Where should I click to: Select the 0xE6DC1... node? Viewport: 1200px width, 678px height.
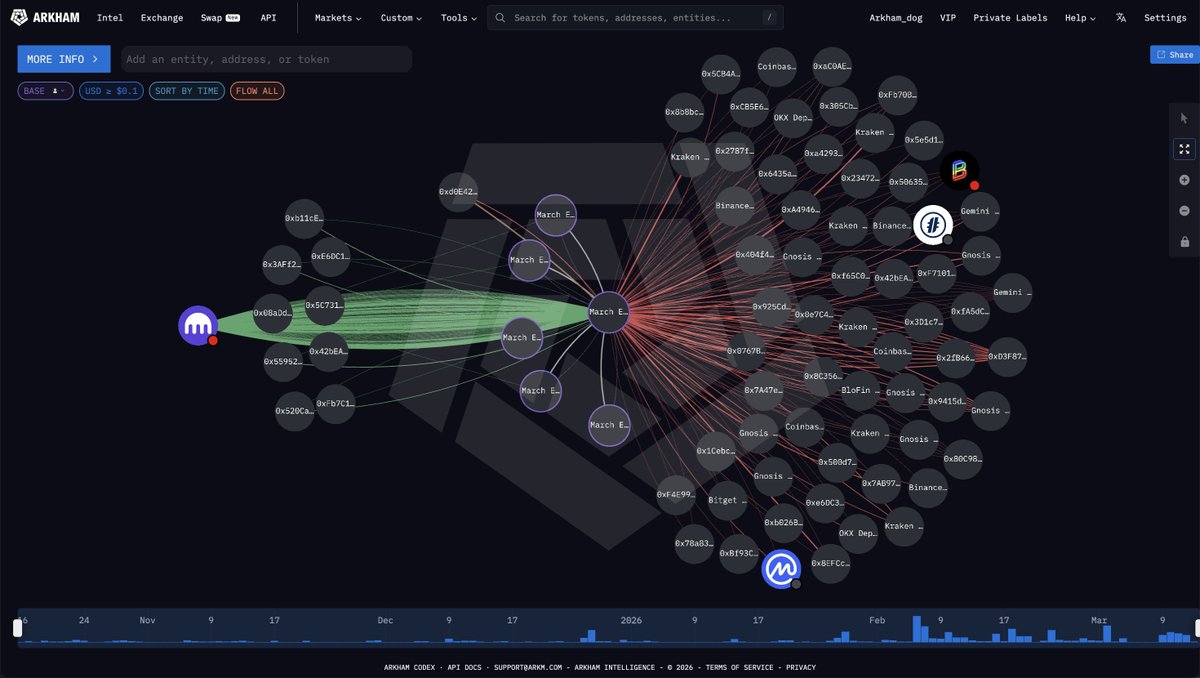coord(331,257)
